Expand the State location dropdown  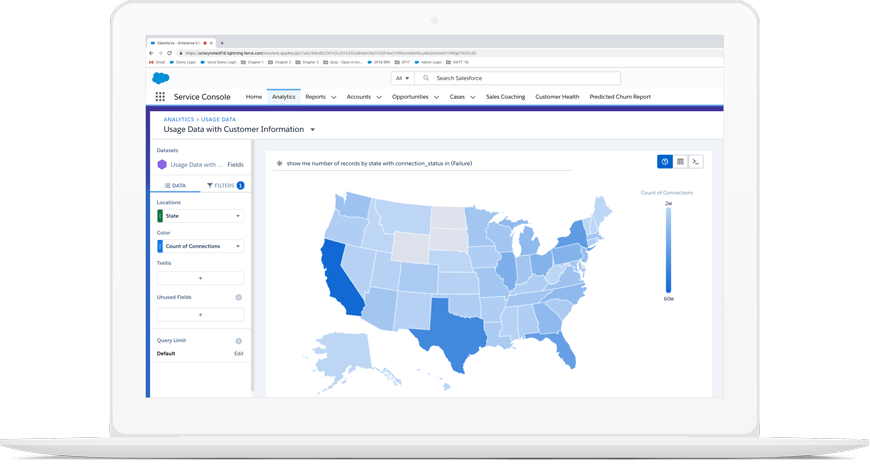pyautogui.click(x=237, y=216)
